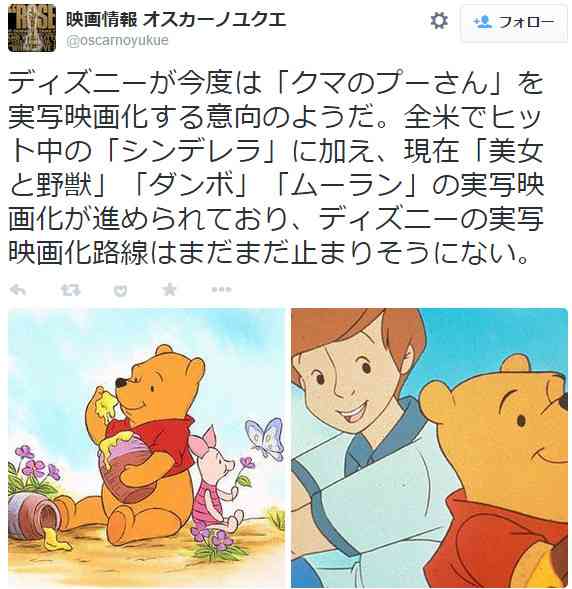Open the profile avatar image
This screenshot has width=572, height=589.
[32, 28]
